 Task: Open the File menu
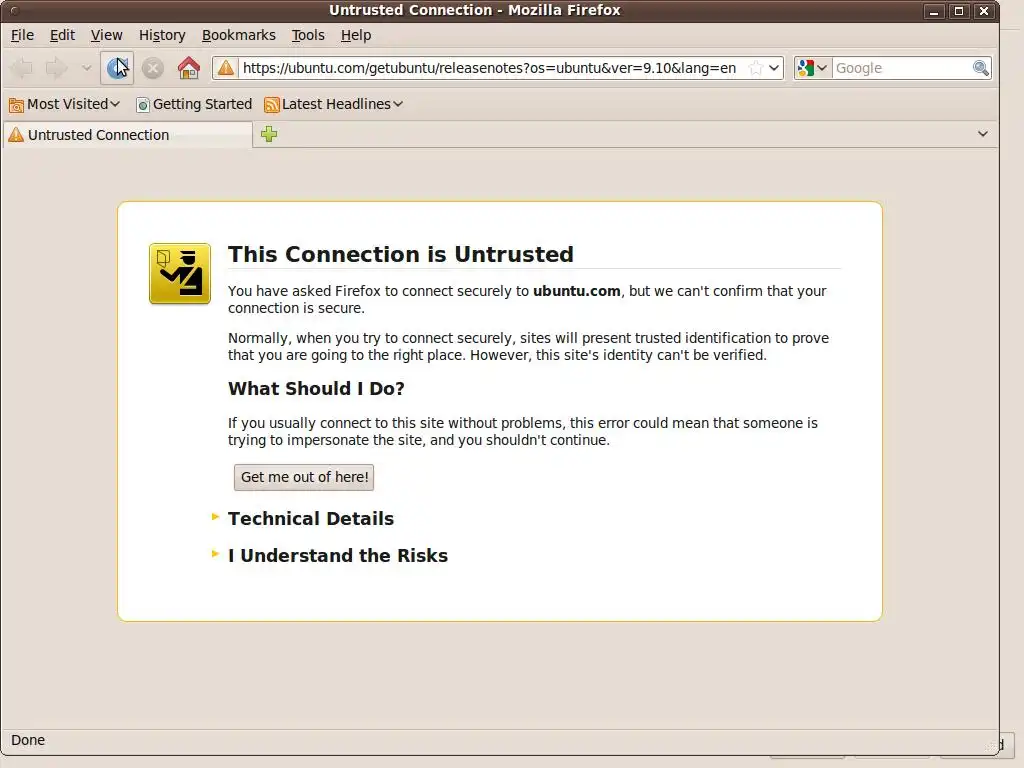click(x=22, y=35)
